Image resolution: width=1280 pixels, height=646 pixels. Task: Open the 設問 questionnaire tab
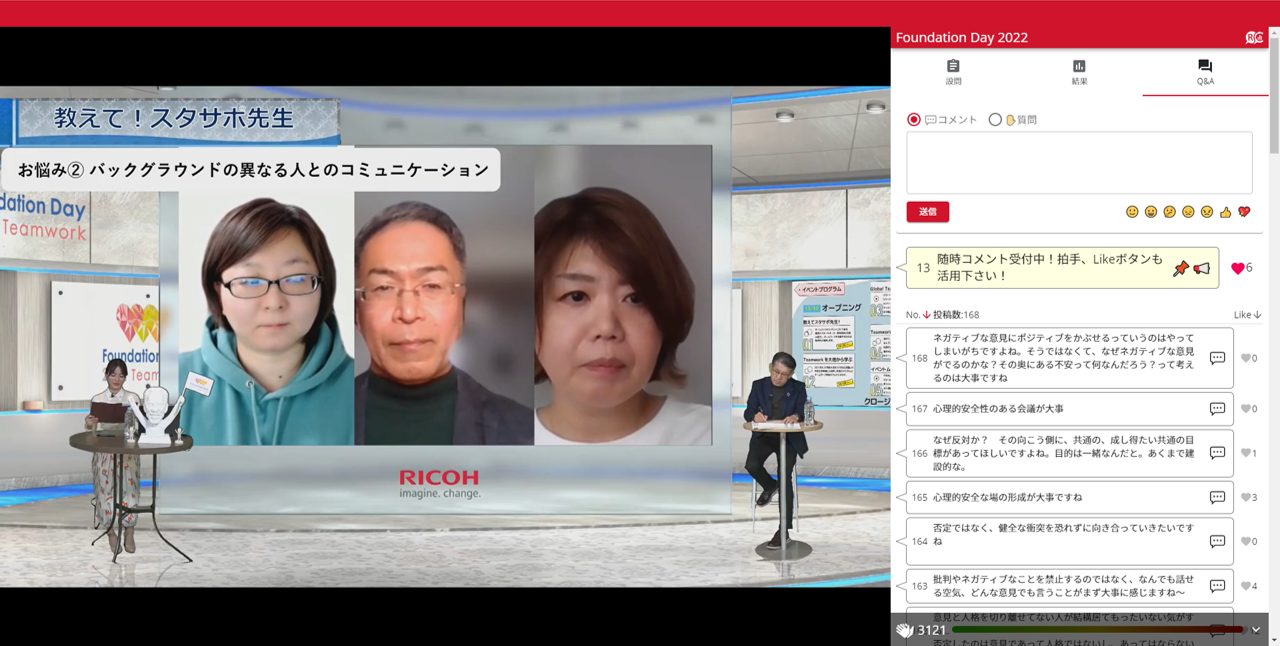(953, 72)
